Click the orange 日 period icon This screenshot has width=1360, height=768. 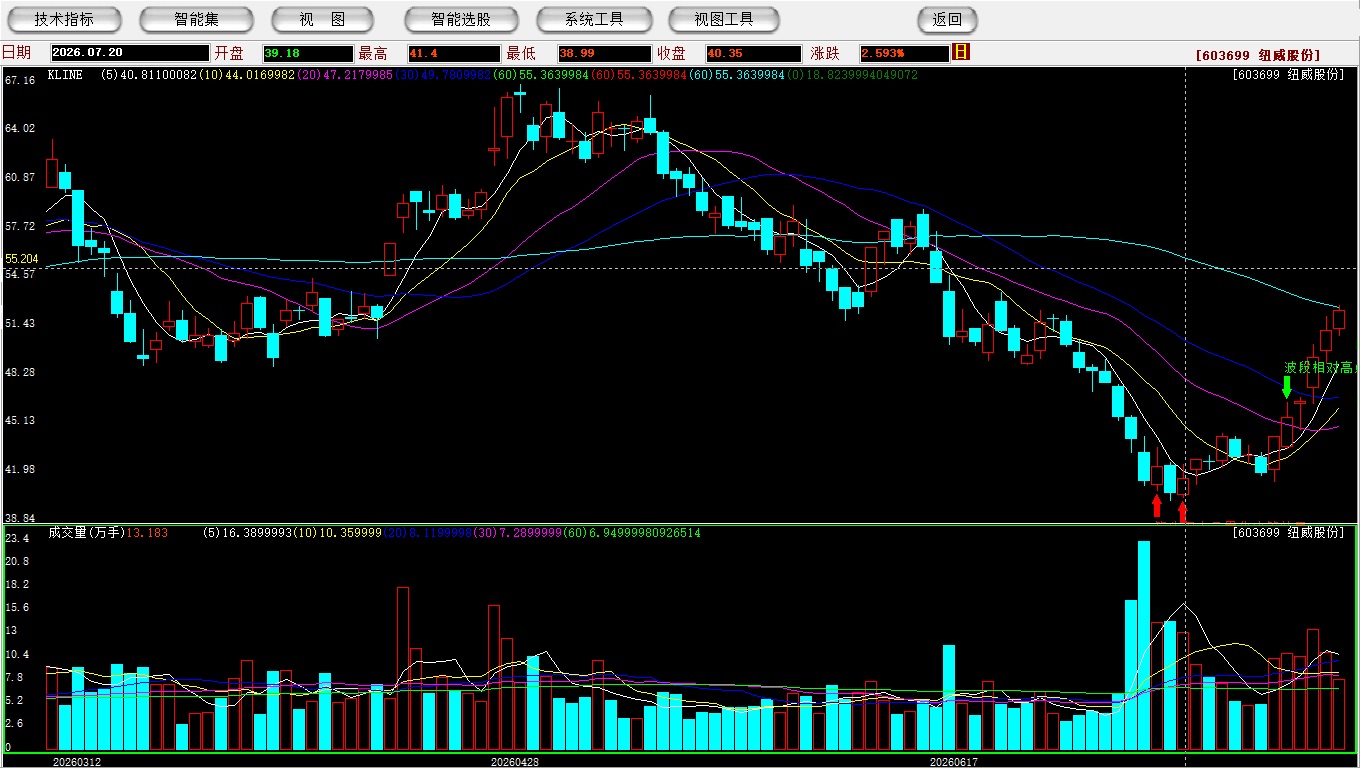click(961, 52)
